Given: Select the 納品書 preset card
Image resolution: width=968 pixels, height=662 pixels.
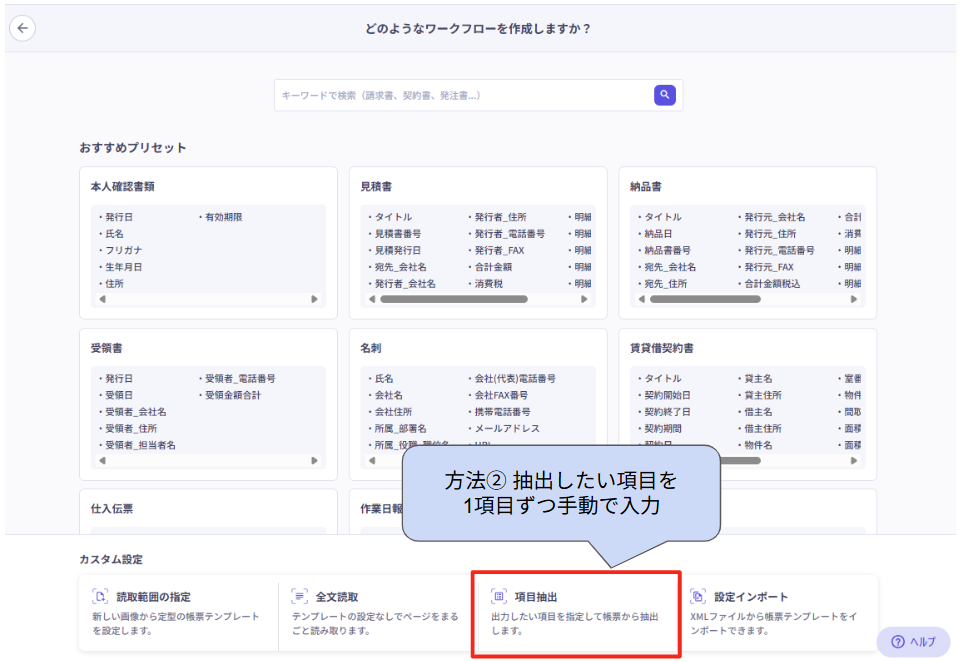Looking at the screenshot, I should [746, 187].
